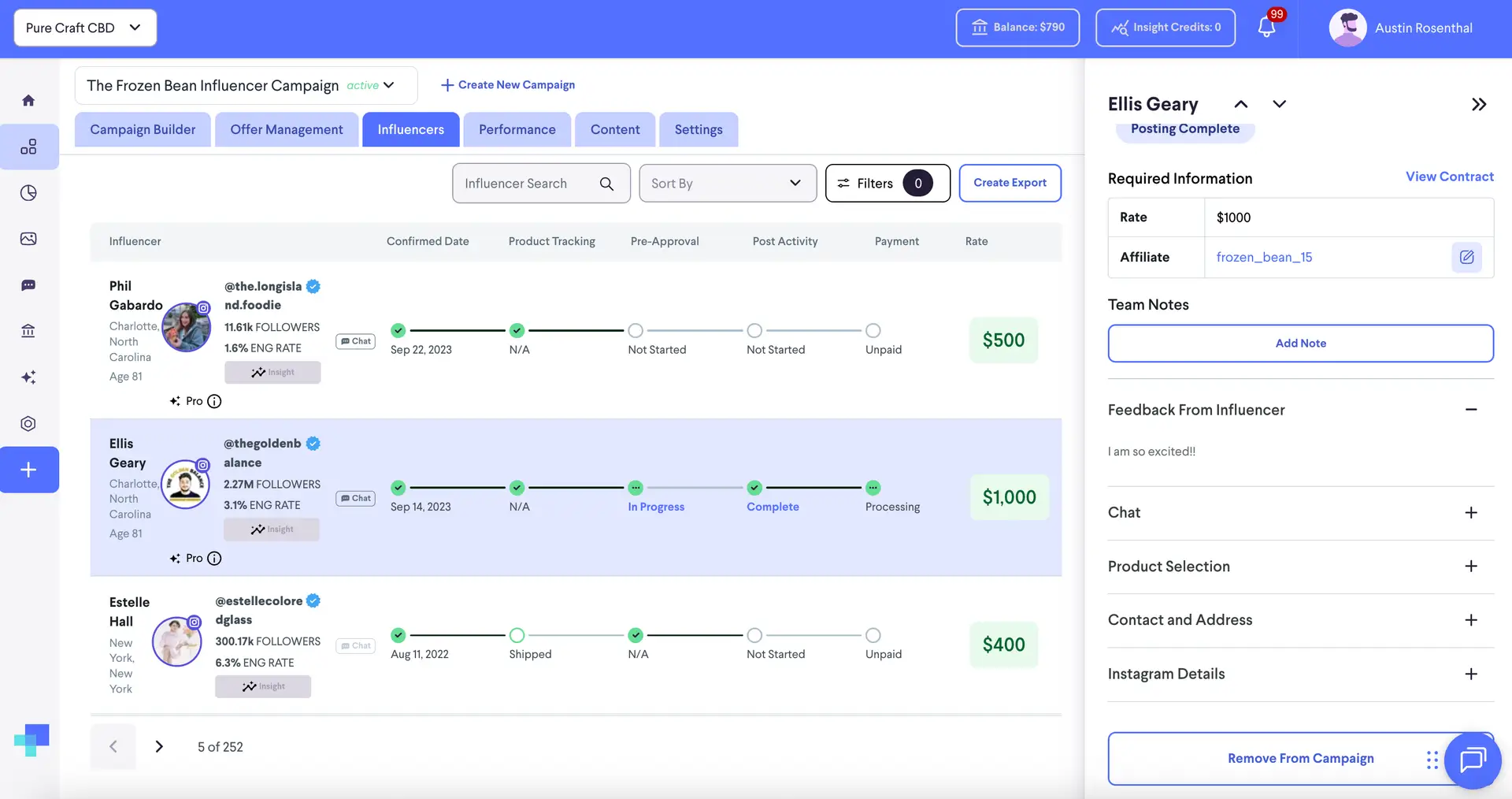Image resolution: width=1512 pixels, height=799 pixels.
Task: Click the Influencer Search field
Action: coord(528,184)
